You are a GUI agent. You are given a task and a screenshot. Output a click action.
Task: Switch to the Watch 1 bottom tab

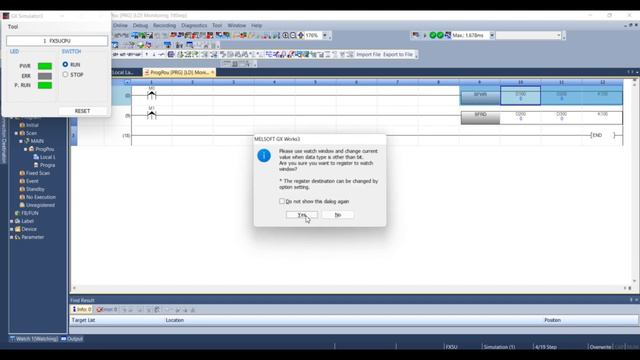click(34, 339)
